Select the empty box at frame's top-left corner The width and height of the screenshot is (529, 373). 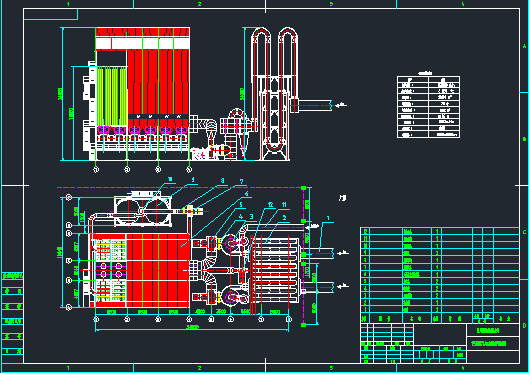(x=51, y=14)
